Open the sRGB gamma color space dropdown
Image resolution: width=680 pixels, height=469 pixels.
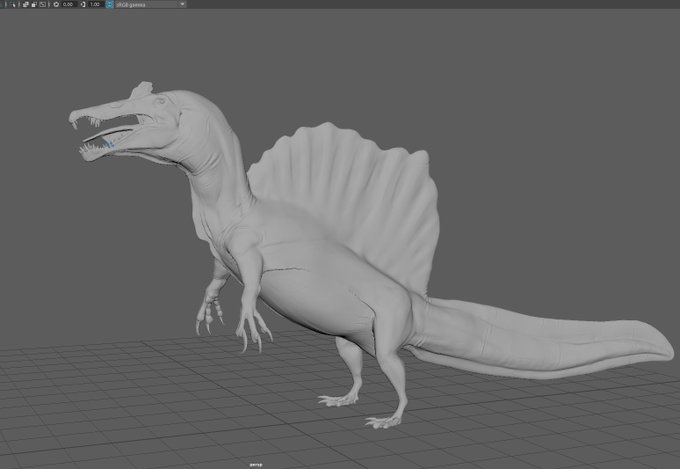(x=150, y=4)
